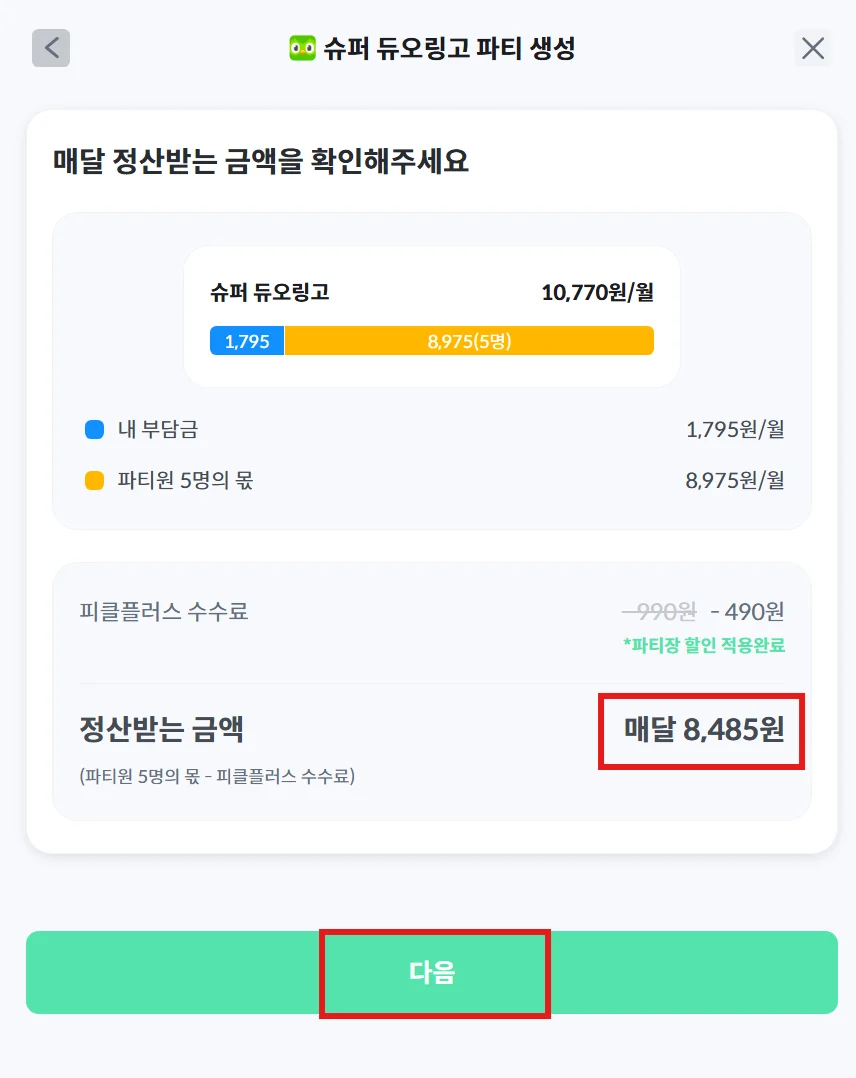Viewport: 856px width, 1078px height.
Task: Click the 매달 정산받는 금액을 확인해주세요 heading
Action: point(261,160)
